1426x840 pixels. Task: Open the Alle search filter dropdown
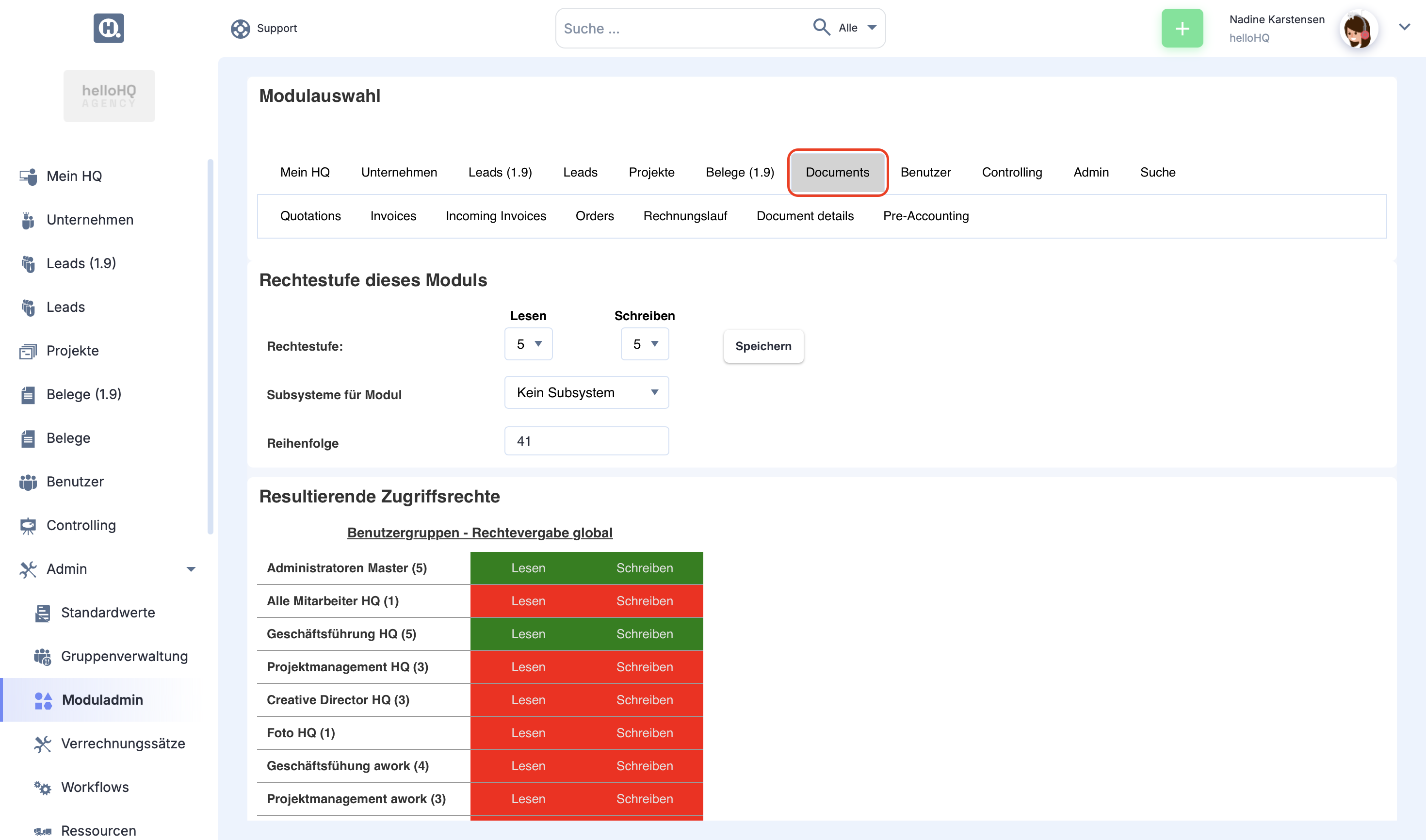(858, 28)
